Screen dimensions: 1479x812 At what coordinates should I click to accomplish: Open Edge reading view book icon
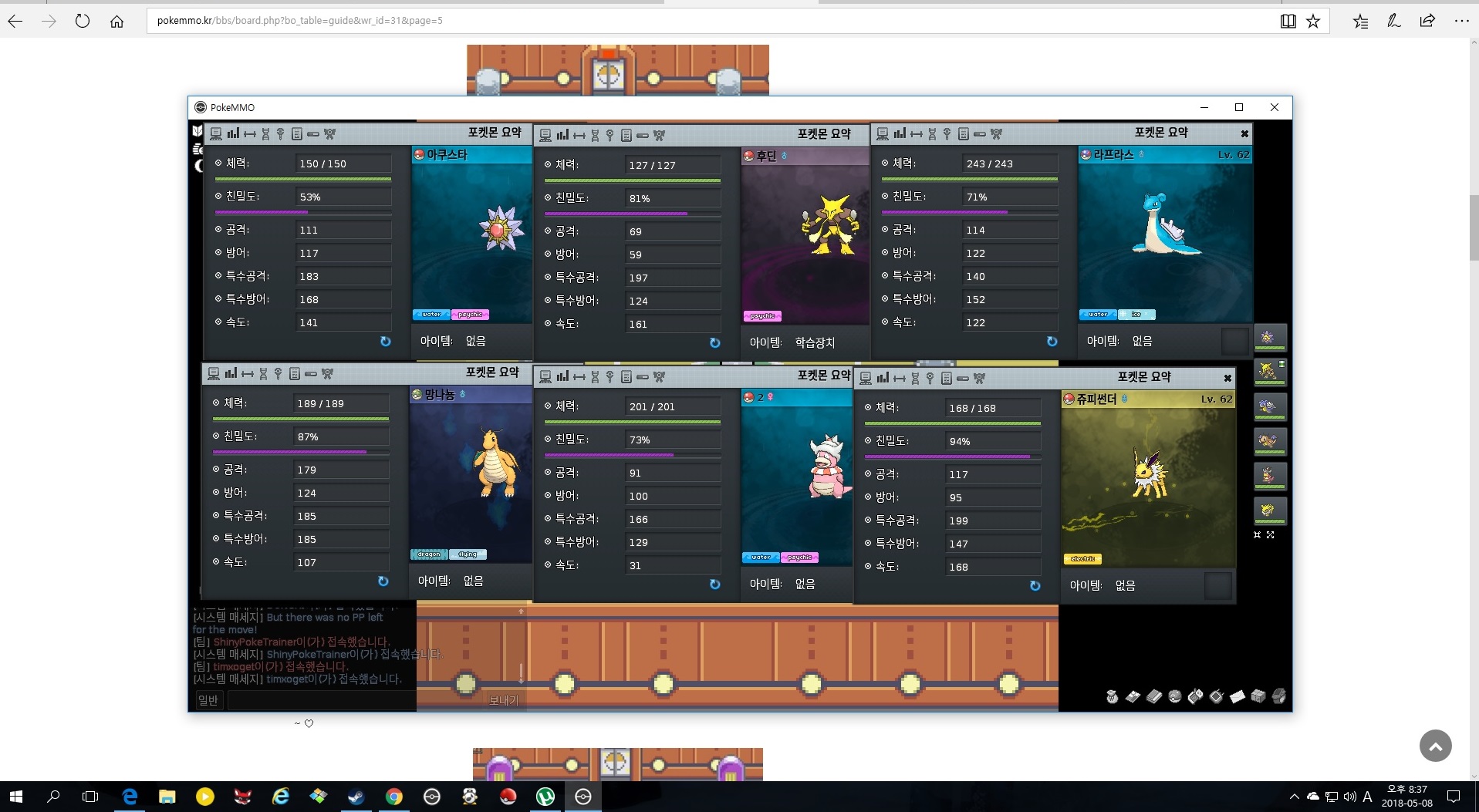[x=1288, y=22]
